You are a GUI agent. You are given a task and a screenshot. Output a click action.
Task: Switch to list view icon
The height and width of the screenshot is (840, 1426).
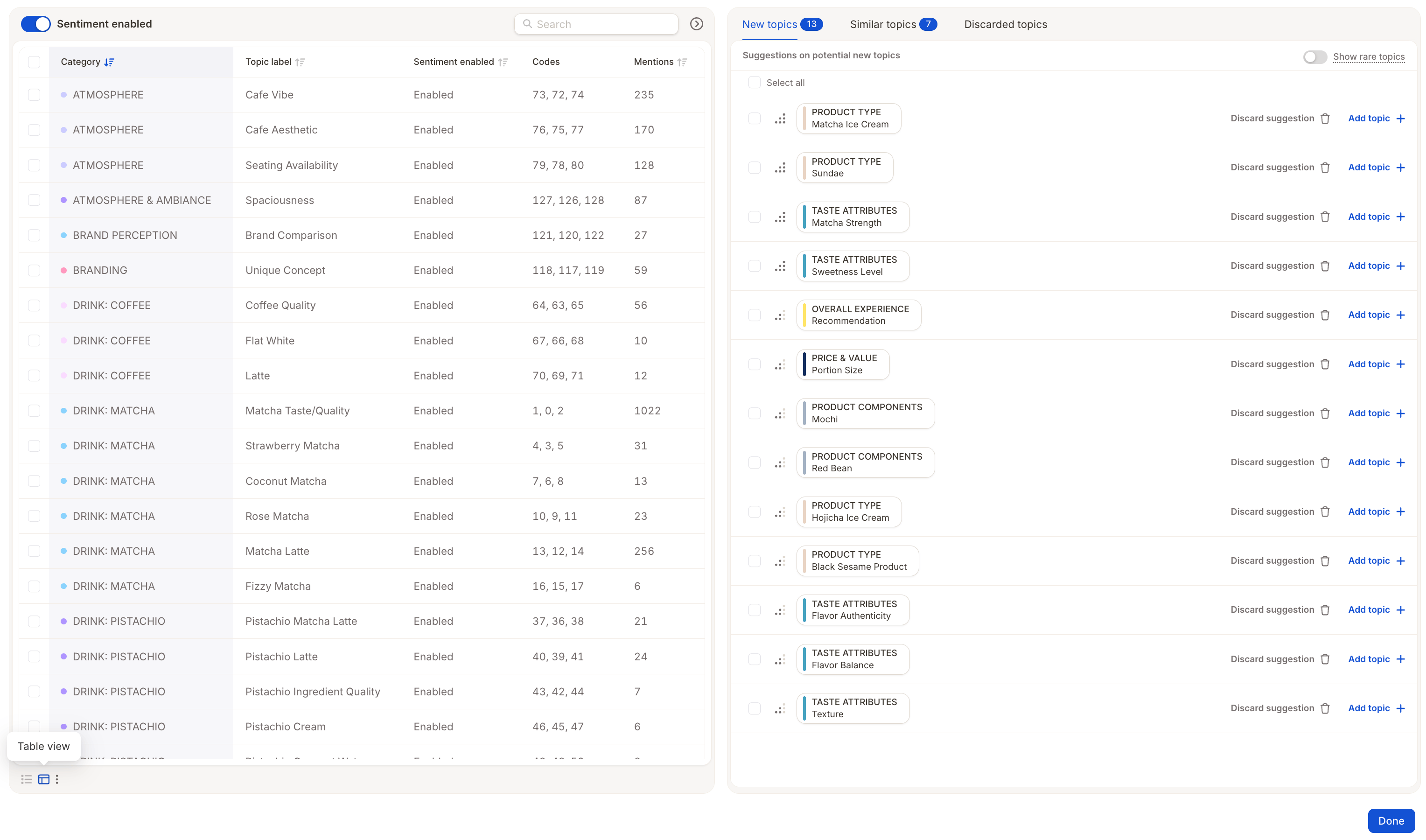(27, 779)
